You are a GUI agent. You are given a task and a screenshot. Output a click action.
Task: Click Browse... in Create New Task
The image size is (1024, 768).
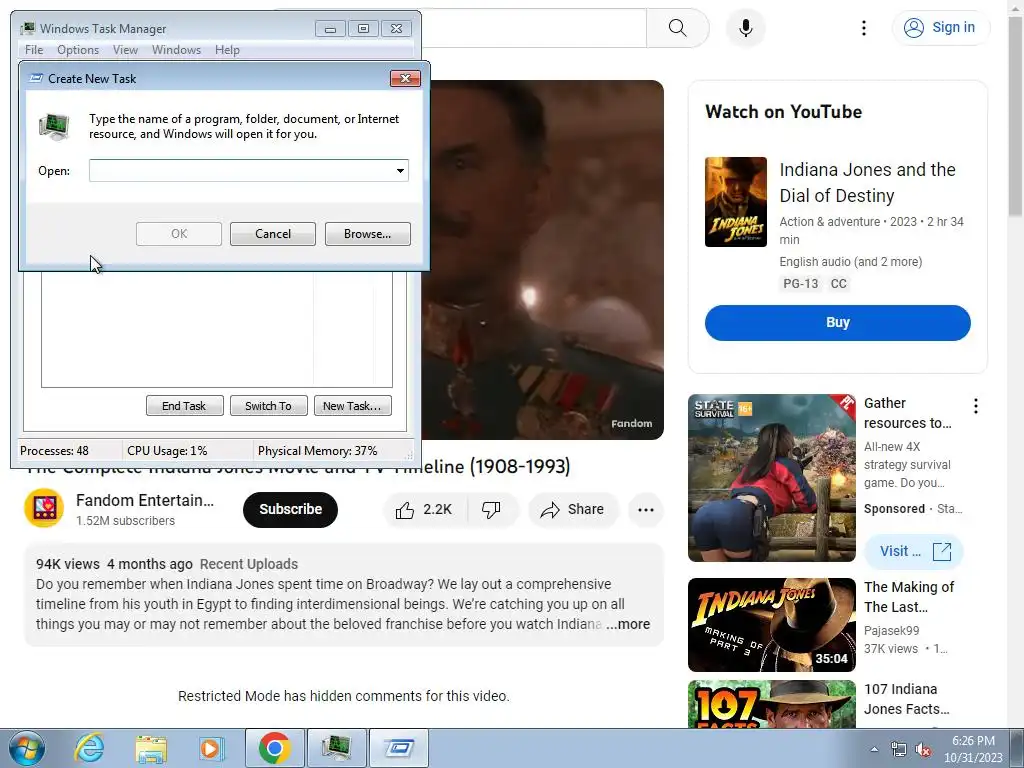point(368,234)
